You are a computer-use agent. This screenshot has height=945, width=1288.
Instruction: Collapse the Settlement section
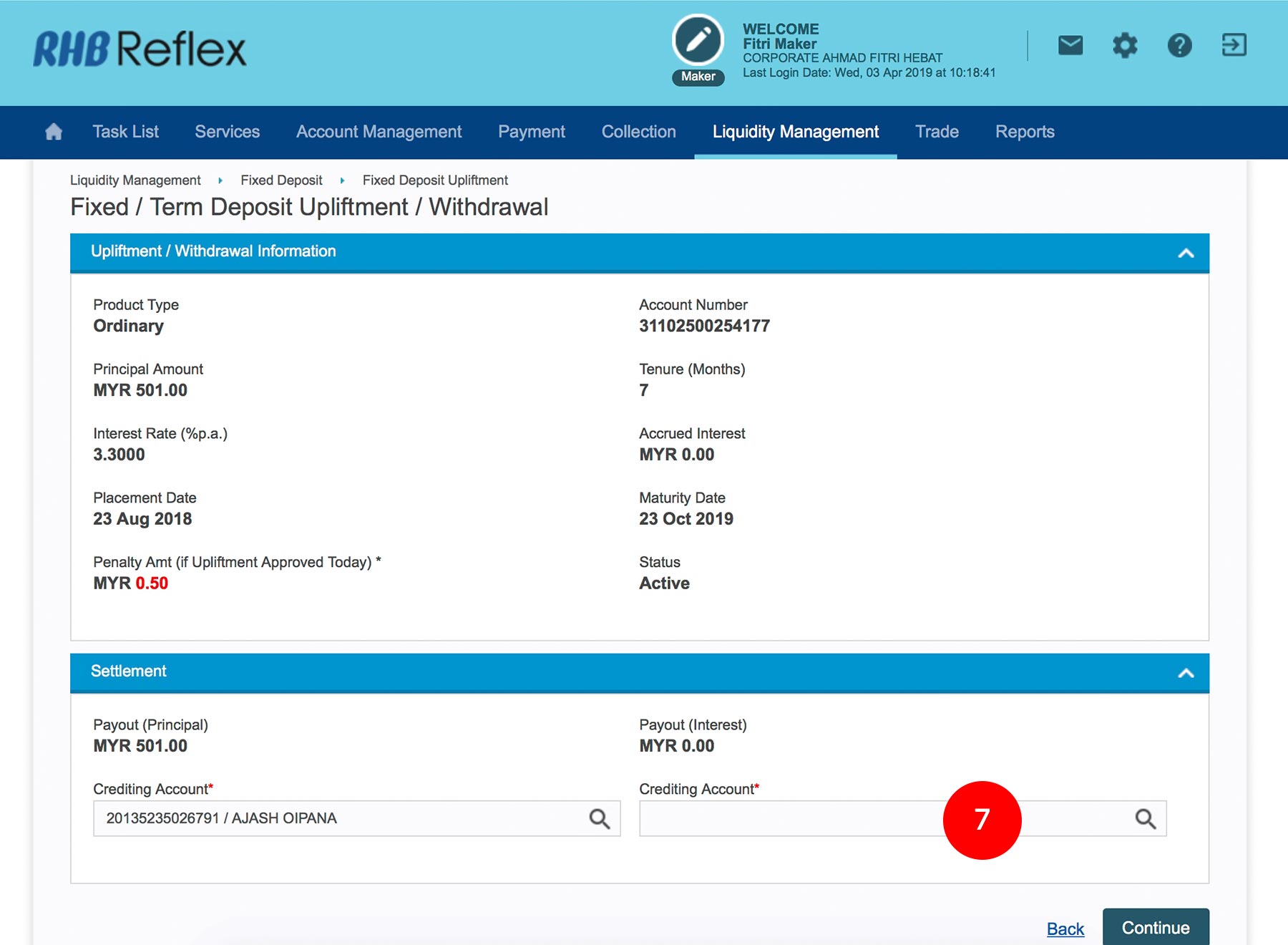(1186, 673)
